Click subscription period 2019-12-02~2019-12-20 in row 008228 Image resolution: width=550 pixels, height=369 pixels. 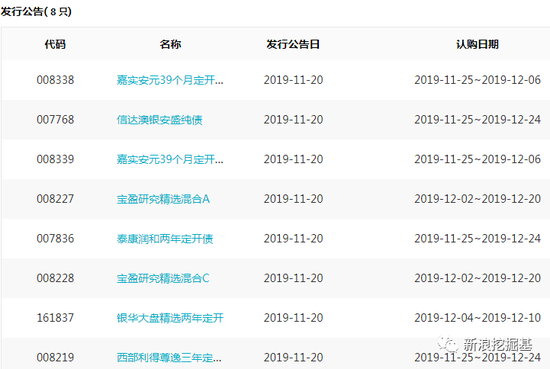477,278
